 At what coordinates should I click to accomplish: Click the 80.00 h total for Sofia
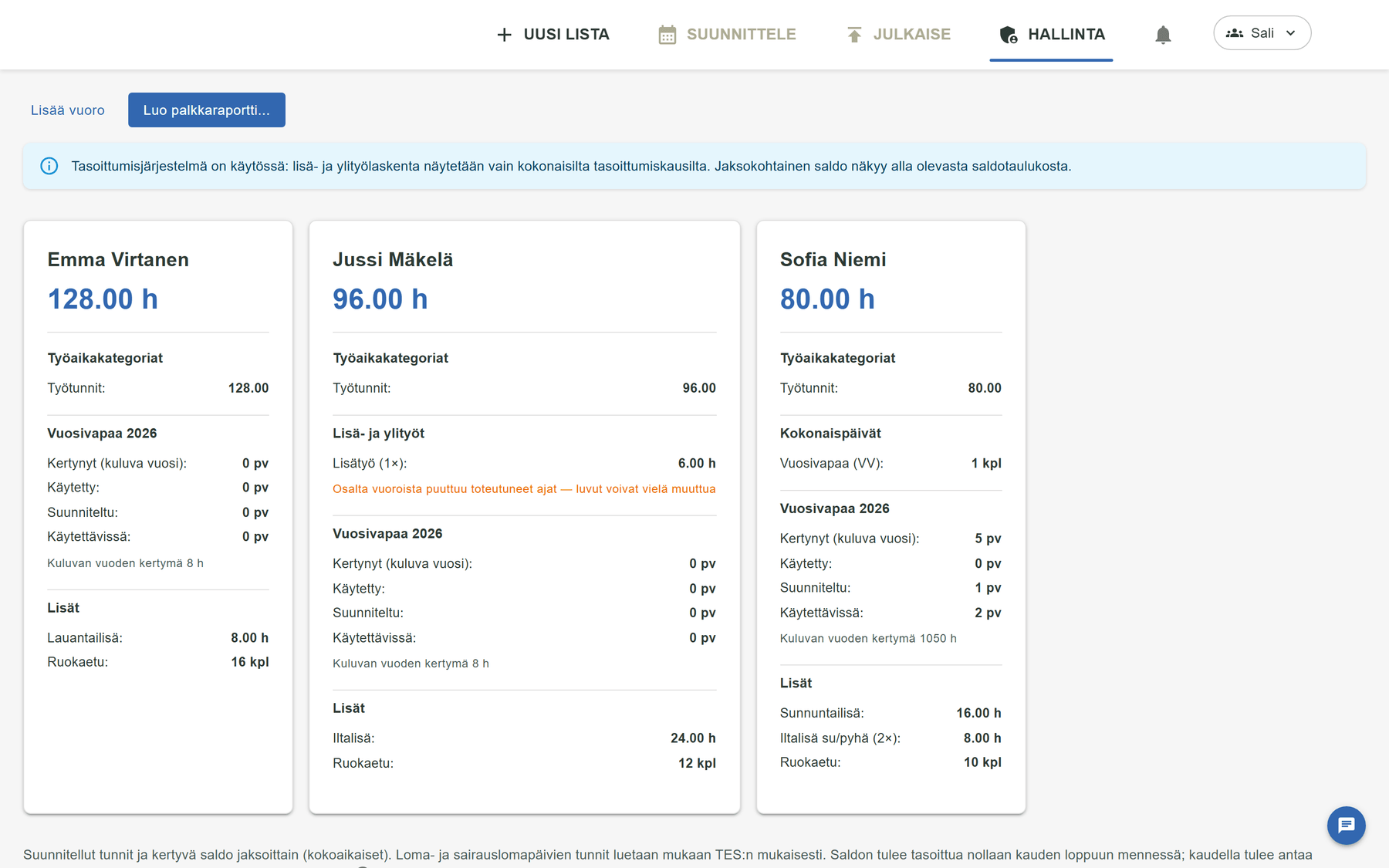(827, 299)
